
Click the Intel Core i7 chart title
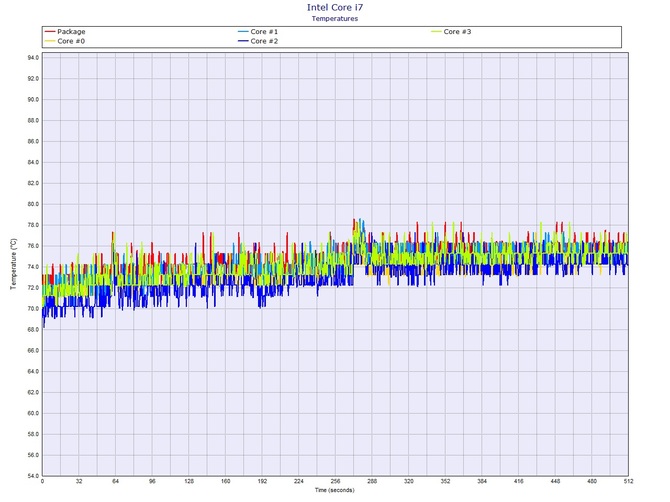335,7
